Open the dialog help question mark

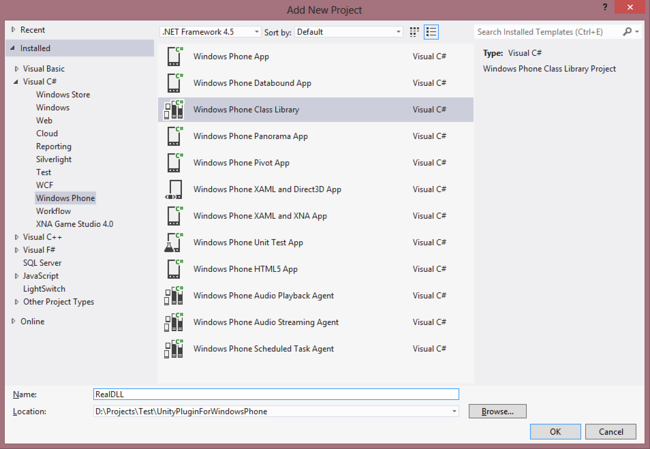click(605, 7)
